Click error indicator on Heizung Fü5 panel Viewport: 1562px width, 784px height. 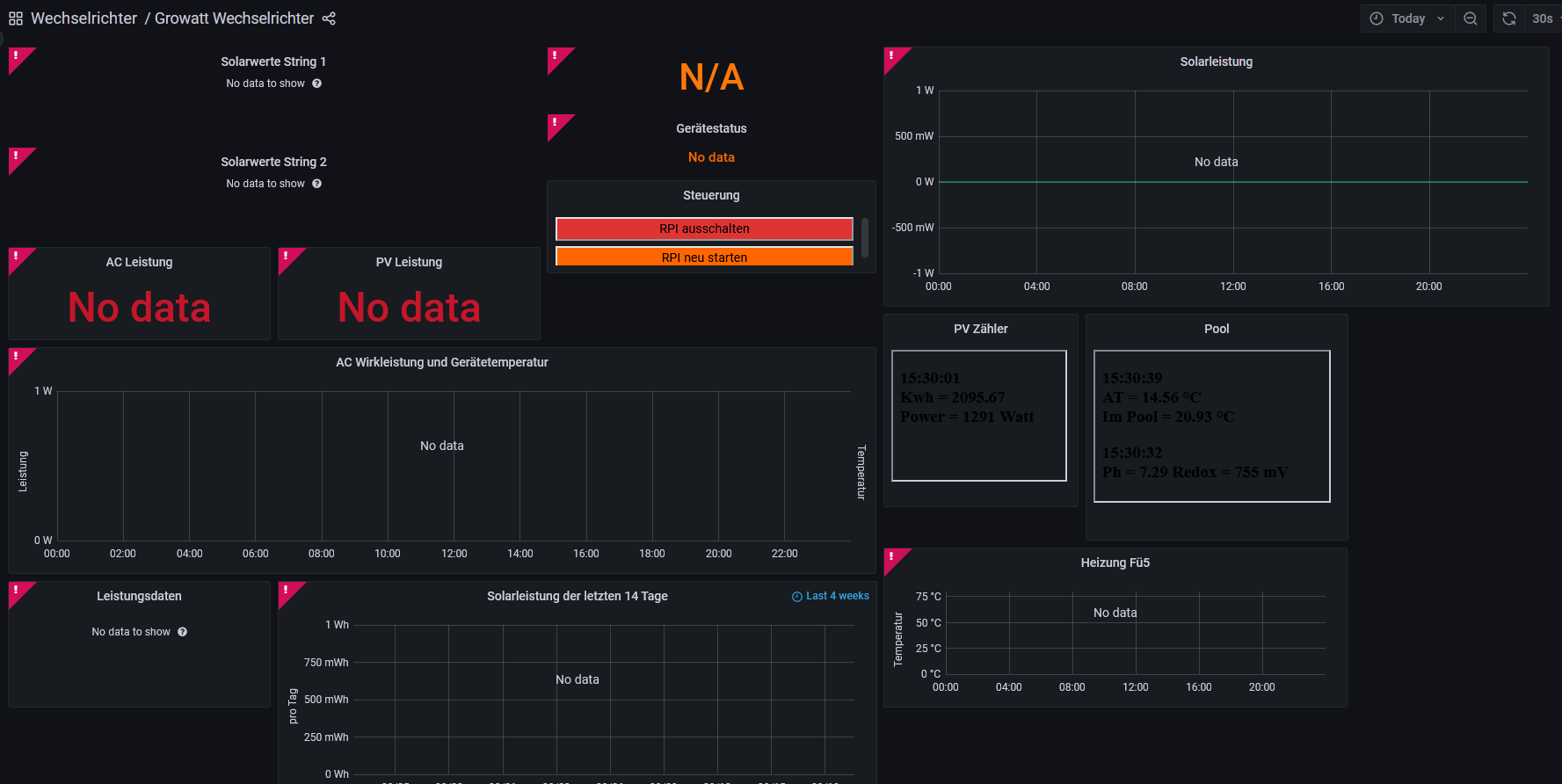click(892, 557)
